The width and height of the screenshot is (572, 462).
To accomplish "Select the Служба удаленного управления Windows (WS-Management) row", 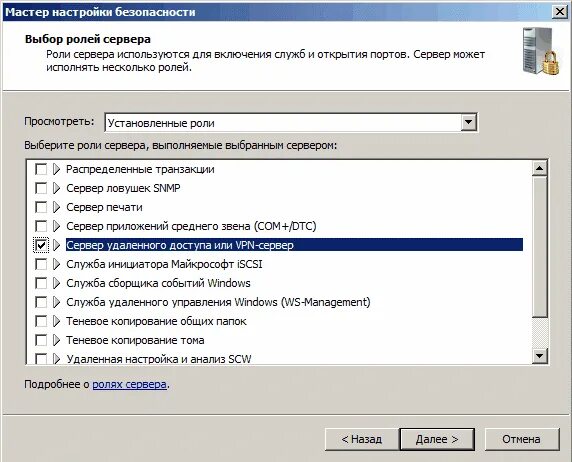I will click(218, 302).
